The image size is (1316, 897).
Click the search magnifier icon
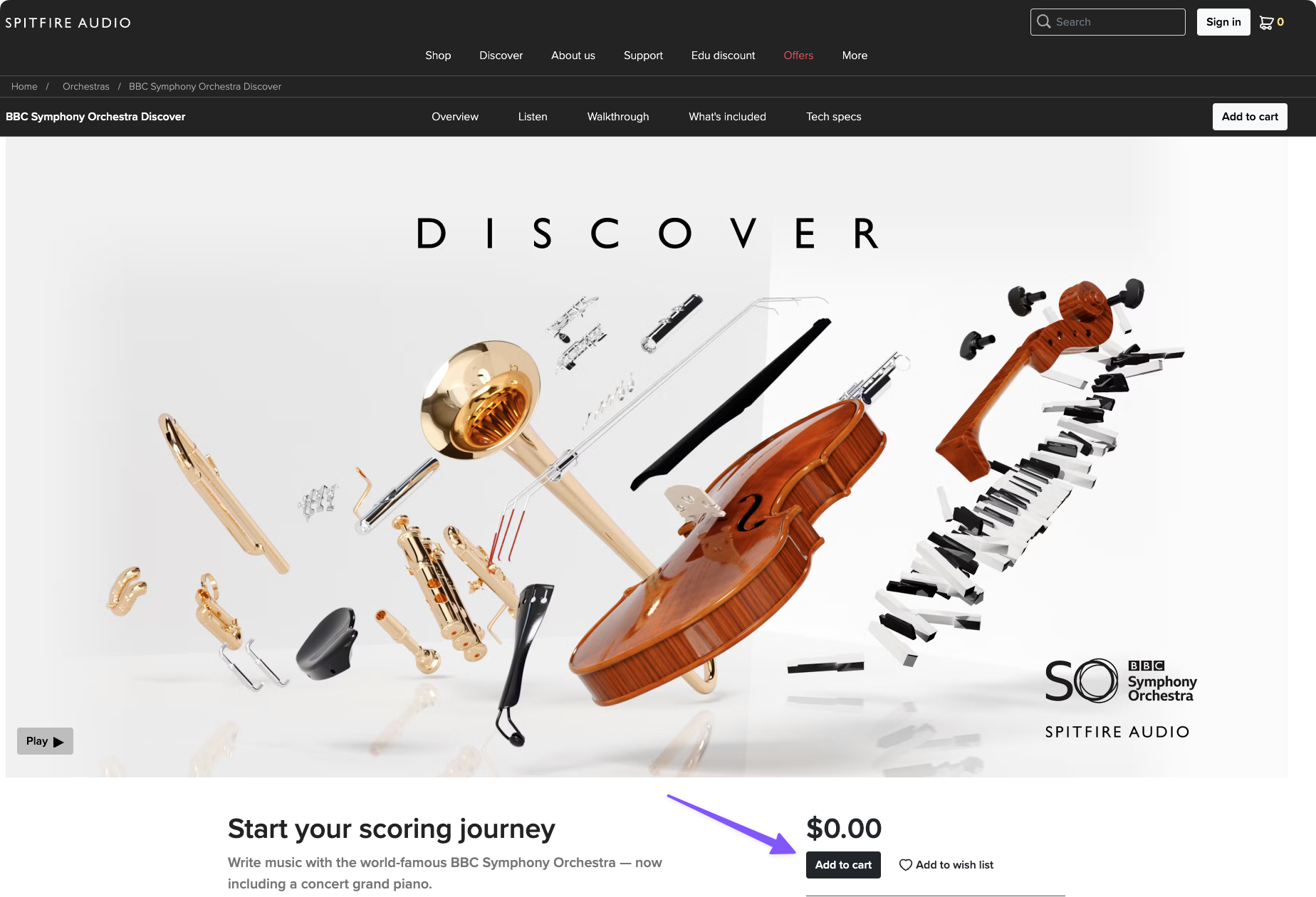point(1044,21)
